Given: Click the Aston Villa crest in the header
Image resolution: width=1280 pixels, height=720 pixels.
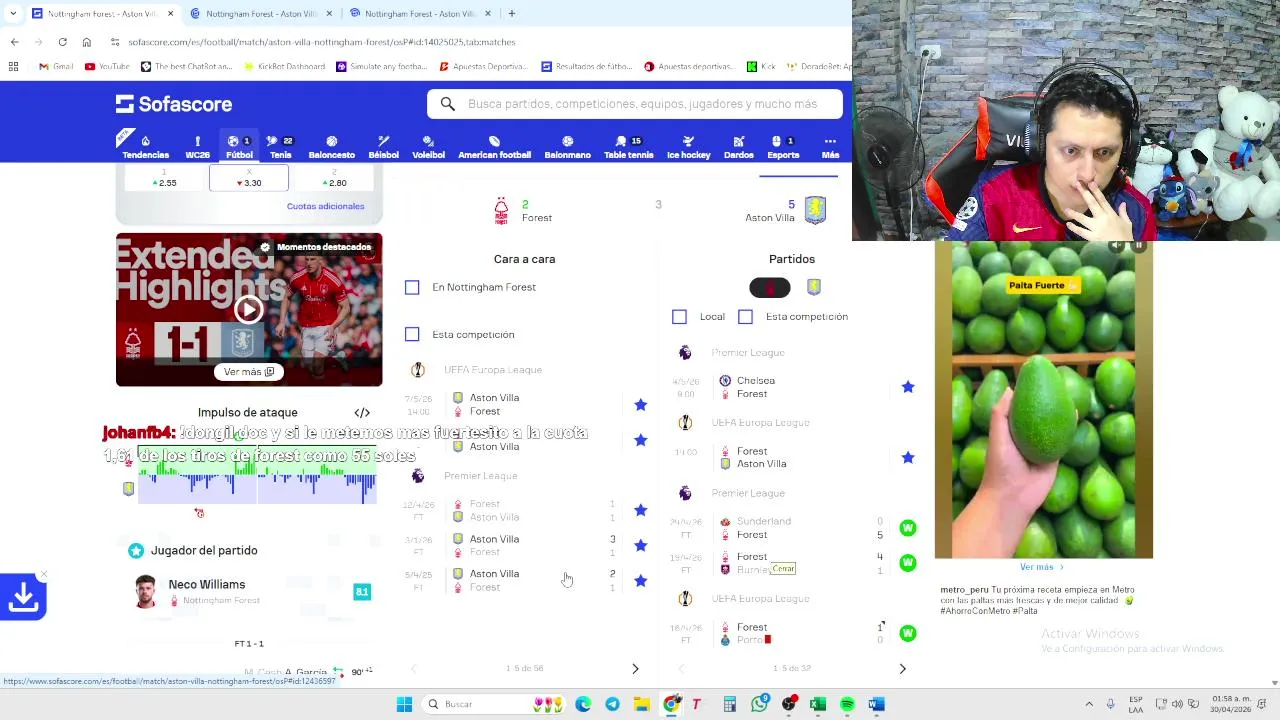Looking at the screenshot, I should pyautogui.click(x=815, y=210).
